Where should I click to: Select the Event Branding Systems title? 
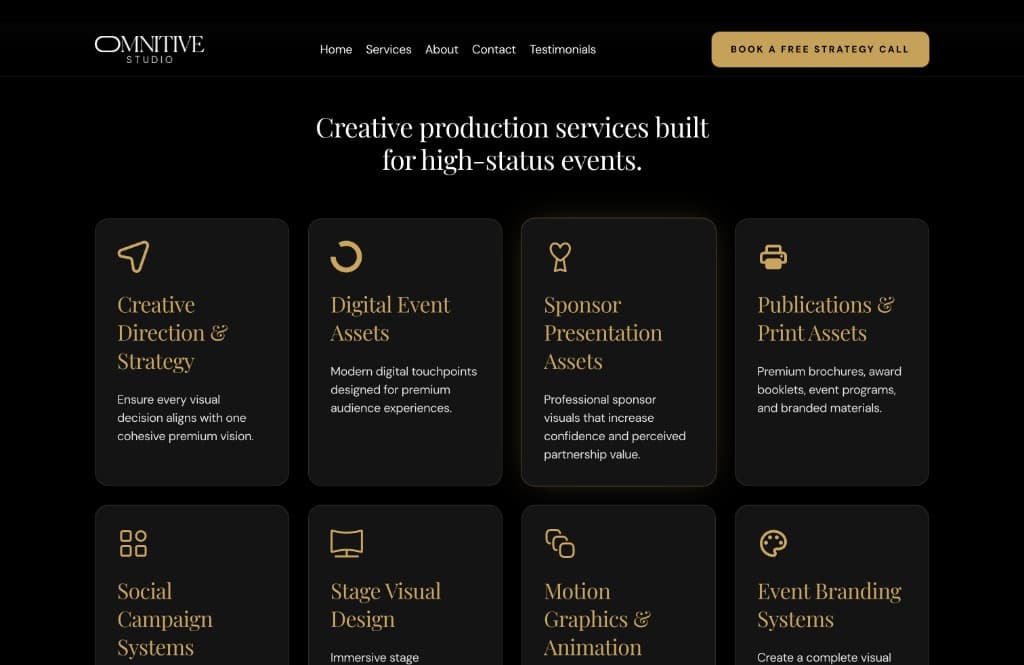tap(829, 605)
